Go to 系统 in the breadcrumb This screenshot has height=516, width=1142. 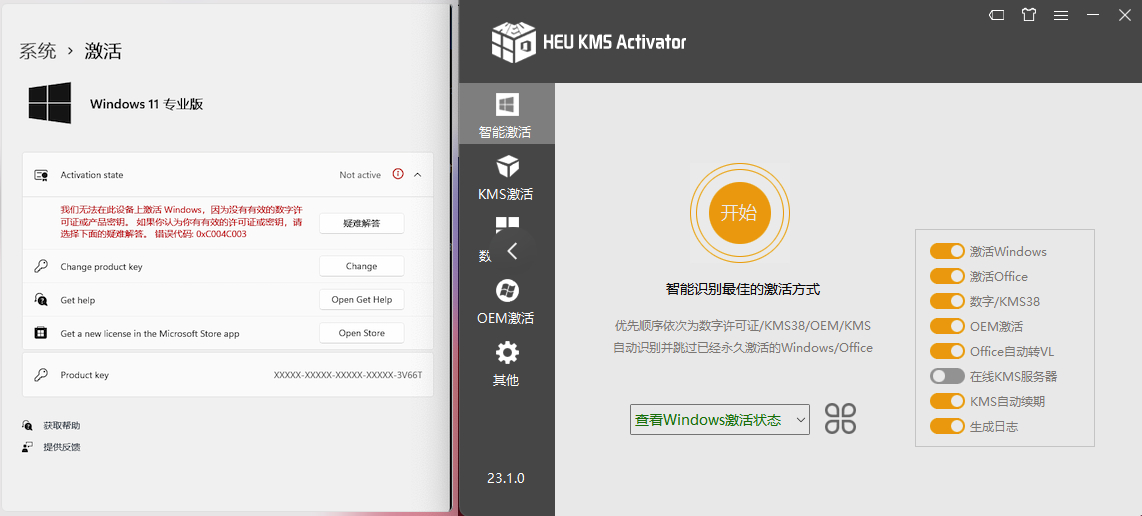click(38, 51)
